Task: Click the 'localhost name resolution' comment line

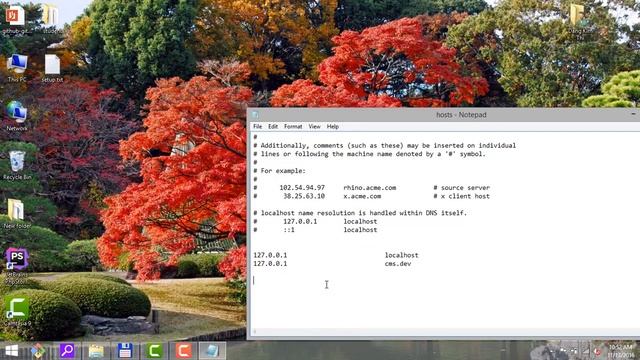Action: [360, 213]
